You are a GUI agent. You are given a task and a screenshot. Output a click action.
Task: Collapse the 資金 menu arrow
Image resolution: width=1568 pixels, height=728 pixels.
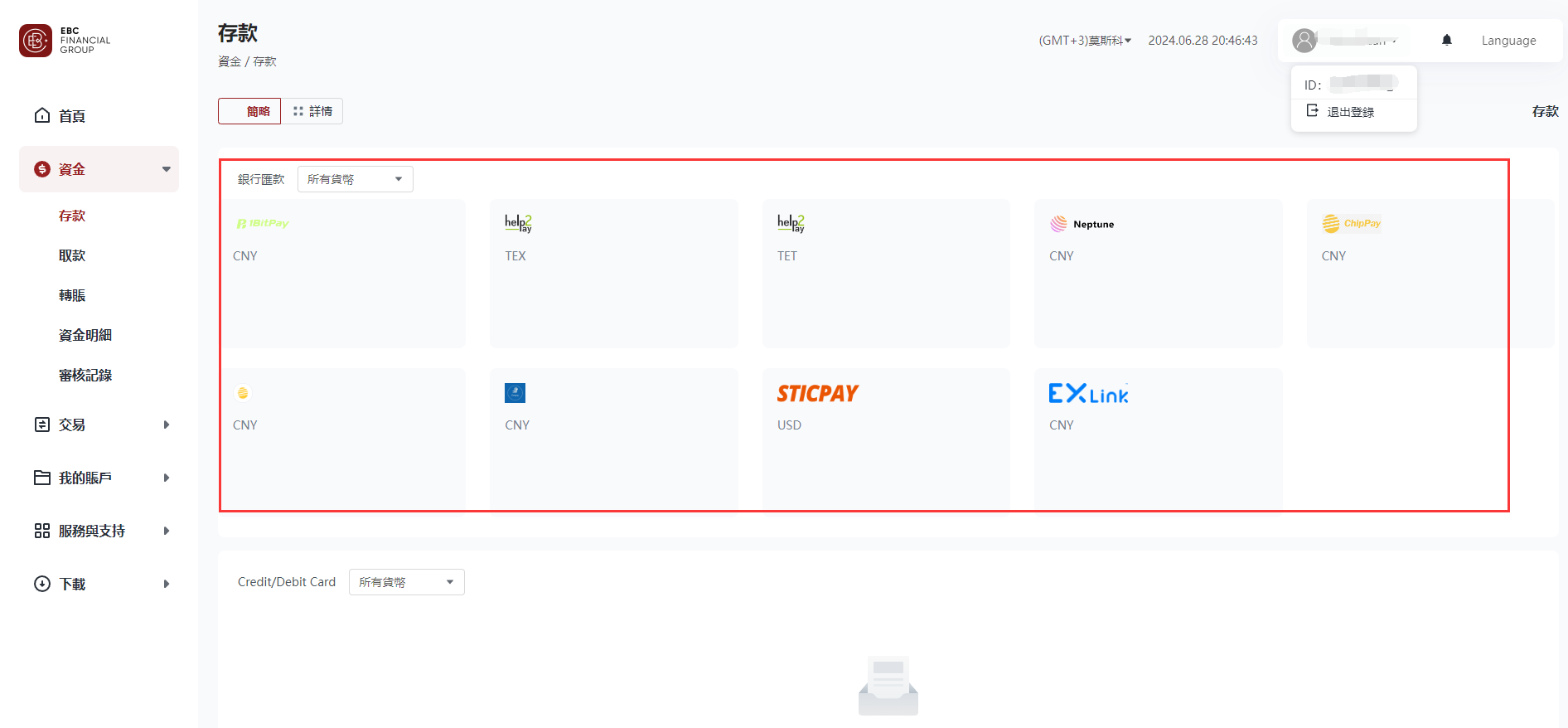coord(167,169)
